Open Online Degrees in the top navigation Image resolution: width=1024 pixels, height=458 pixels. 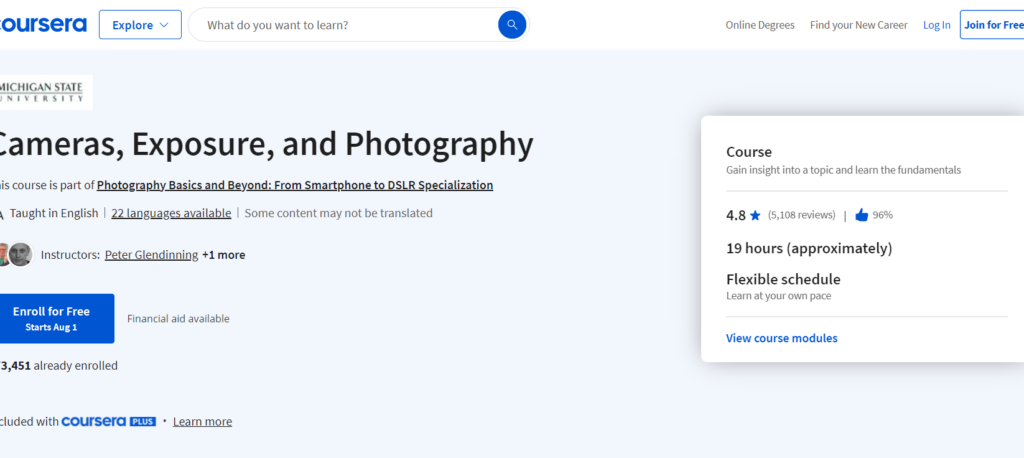[760, 25]
